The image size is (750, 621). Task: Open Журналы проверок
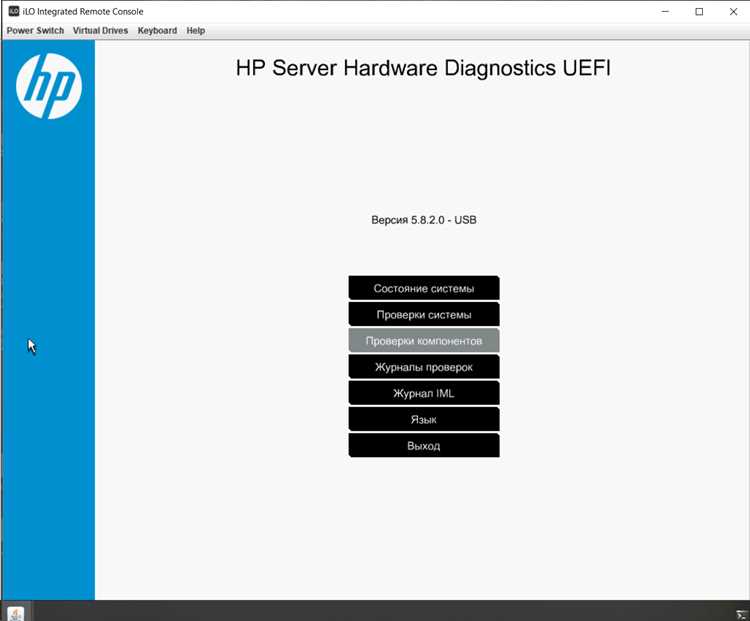click(424, 367)
